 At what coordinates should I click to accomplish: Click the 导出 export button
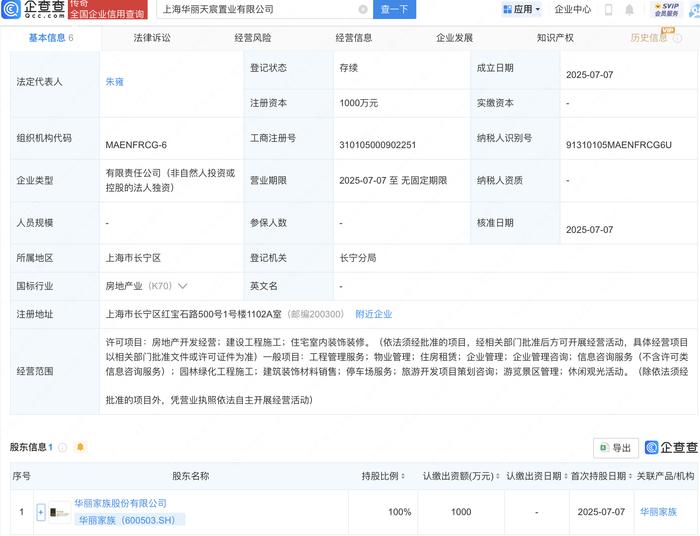coord(616,448)
